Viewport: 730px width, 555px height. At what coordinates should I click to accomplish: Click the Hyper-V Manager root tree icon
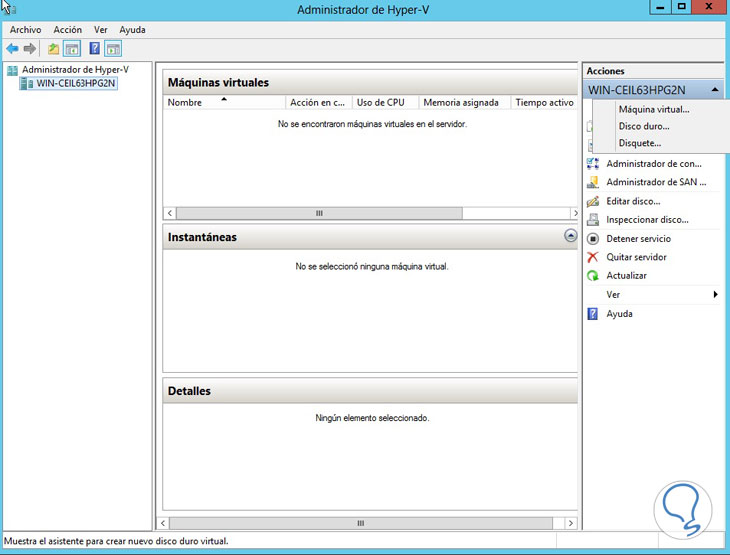pos(13,70)
